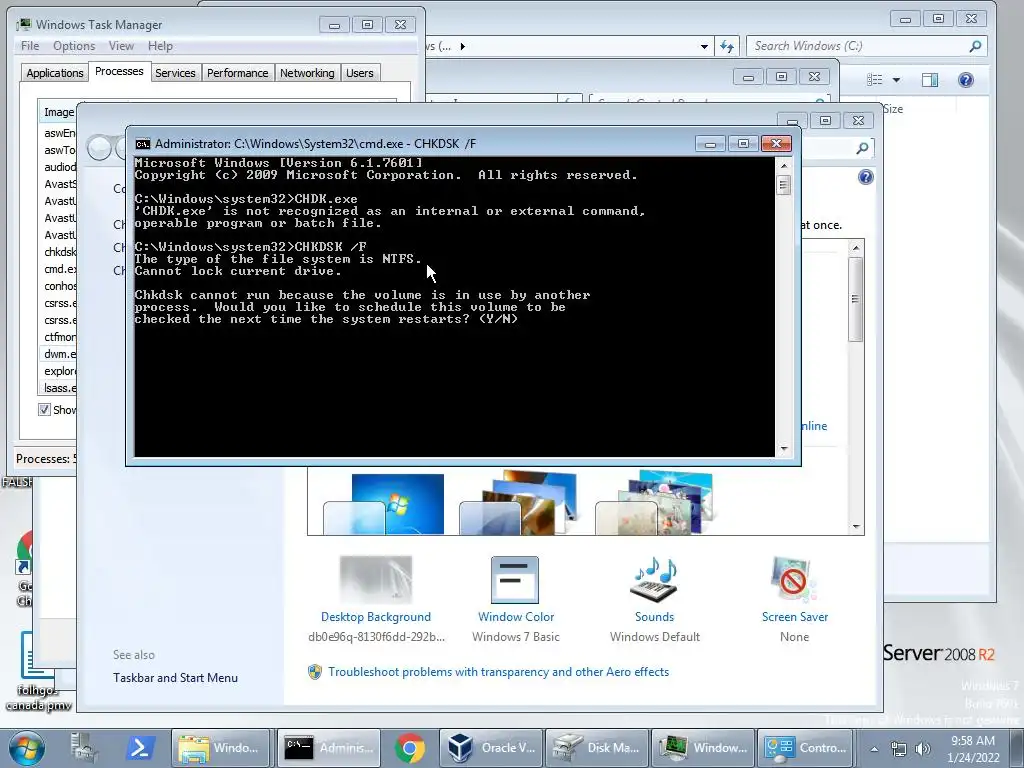Open the Desktop Background link
1024x768 pixels.
(x=376, y=616)
